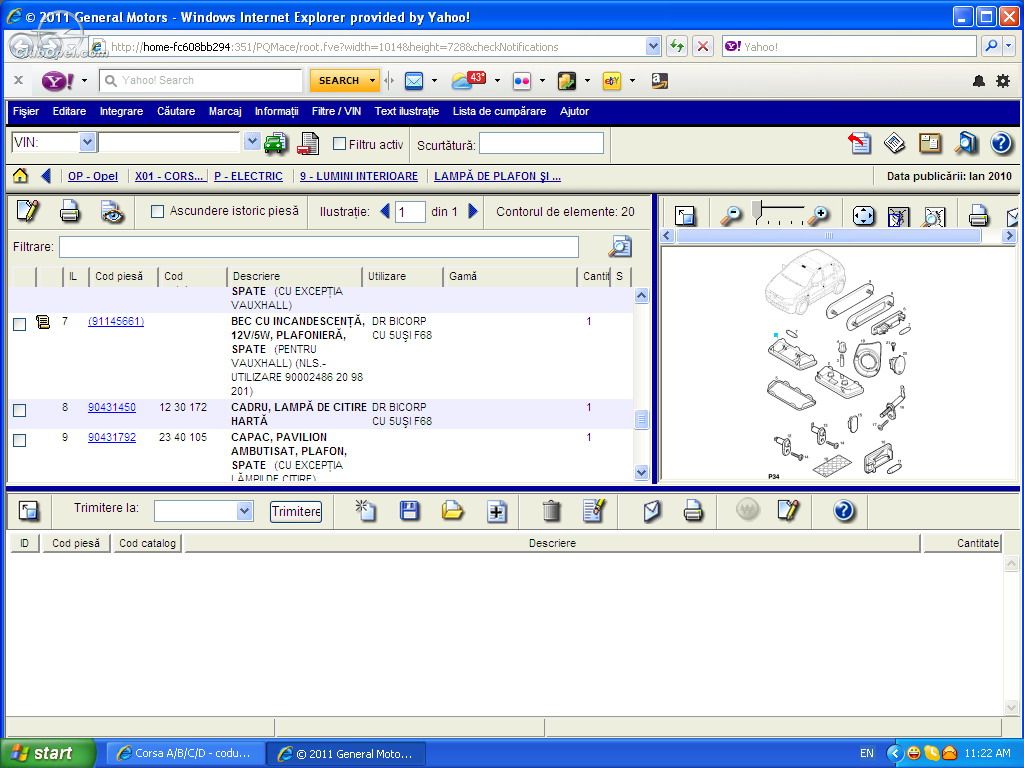The height and width of the screenshot is (768, 1024).
Task: Click the red arrow document icon
Action: click(859, 143)
